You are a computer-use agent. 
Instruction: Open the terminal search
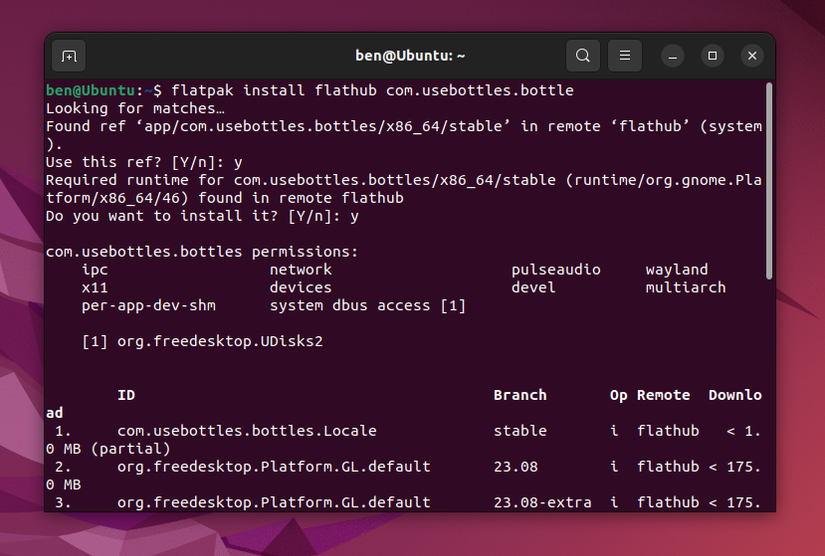click(582, 56)
